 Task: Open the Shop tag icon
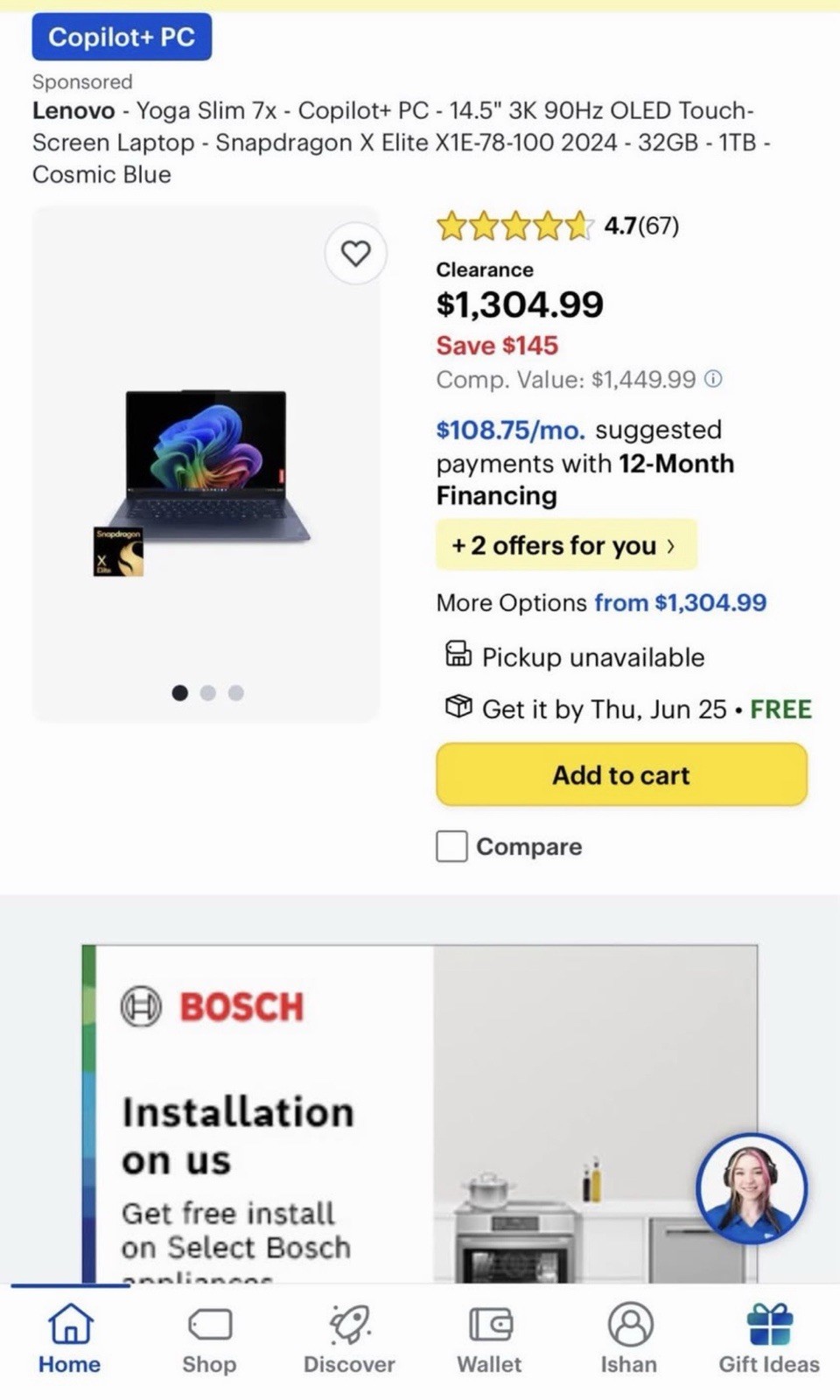coord(209,1325)
